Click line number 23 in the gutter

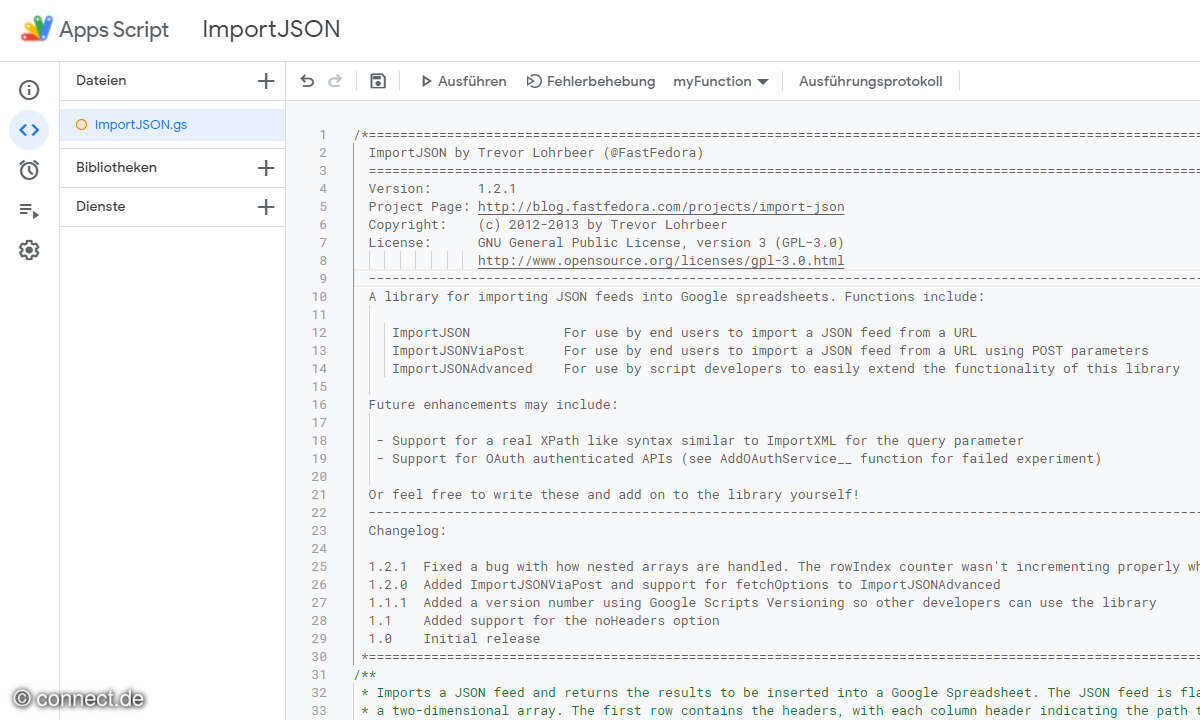pos(319,531)
